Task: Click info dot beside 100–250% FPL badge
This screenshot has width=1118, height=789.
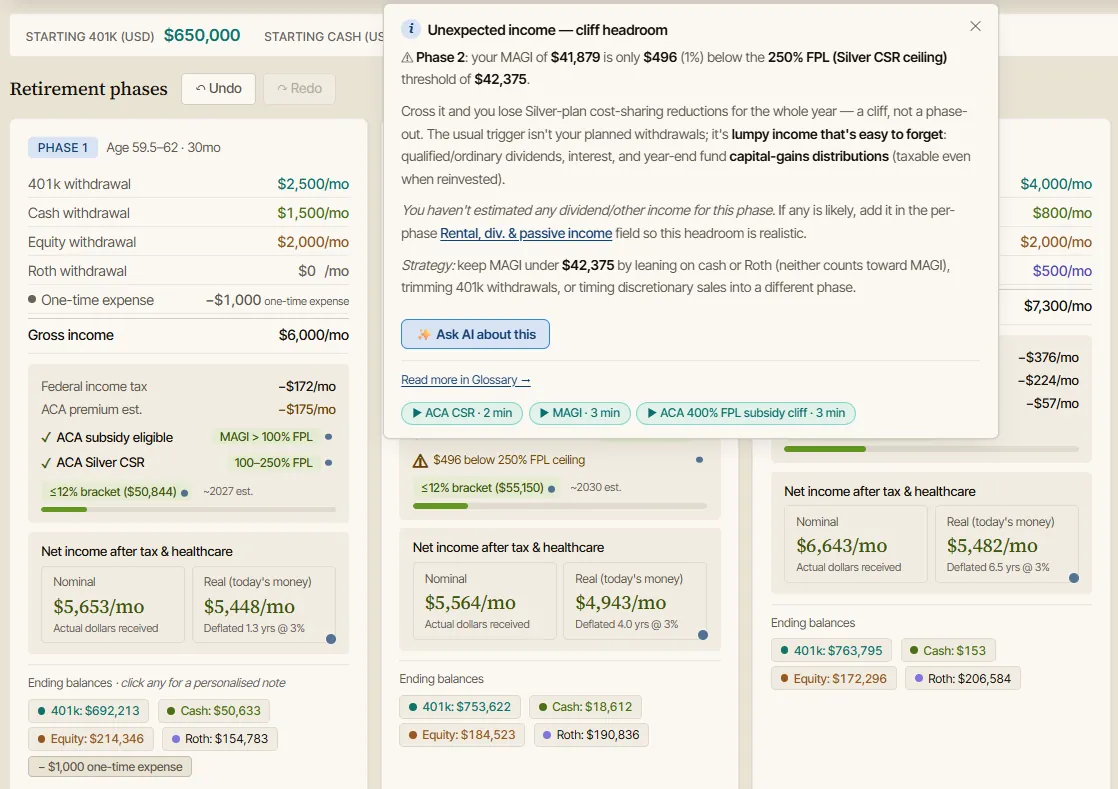Action: coord(328,463)
